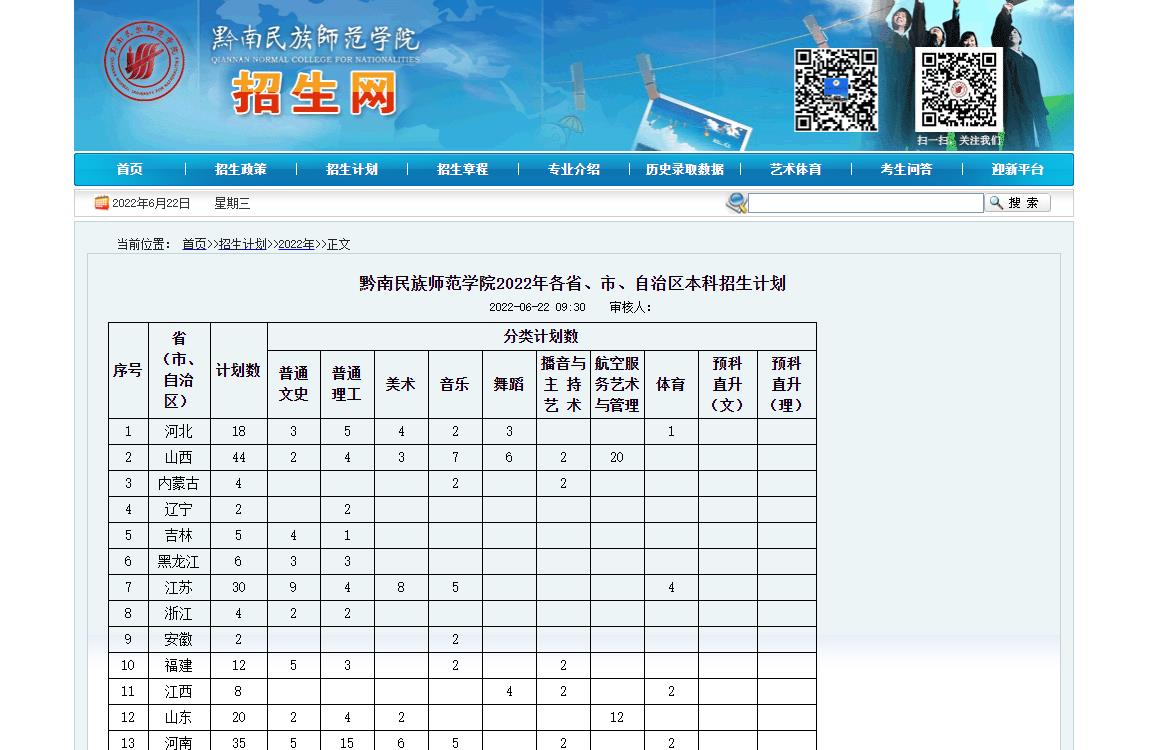Click the 福建 province cell
The width and height of the screenshot is (1150, 750).
point(178,666)
